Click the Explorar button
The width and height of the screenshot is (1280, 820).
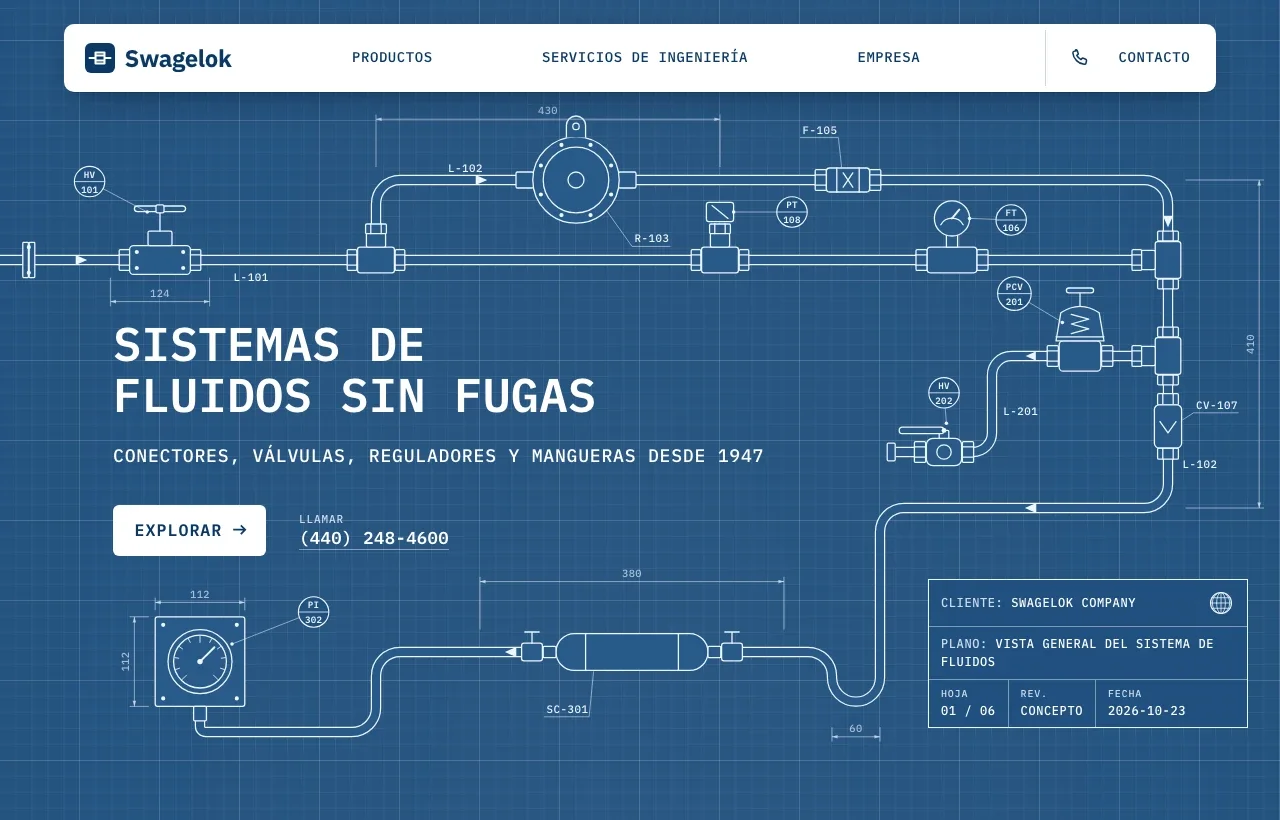189,530
